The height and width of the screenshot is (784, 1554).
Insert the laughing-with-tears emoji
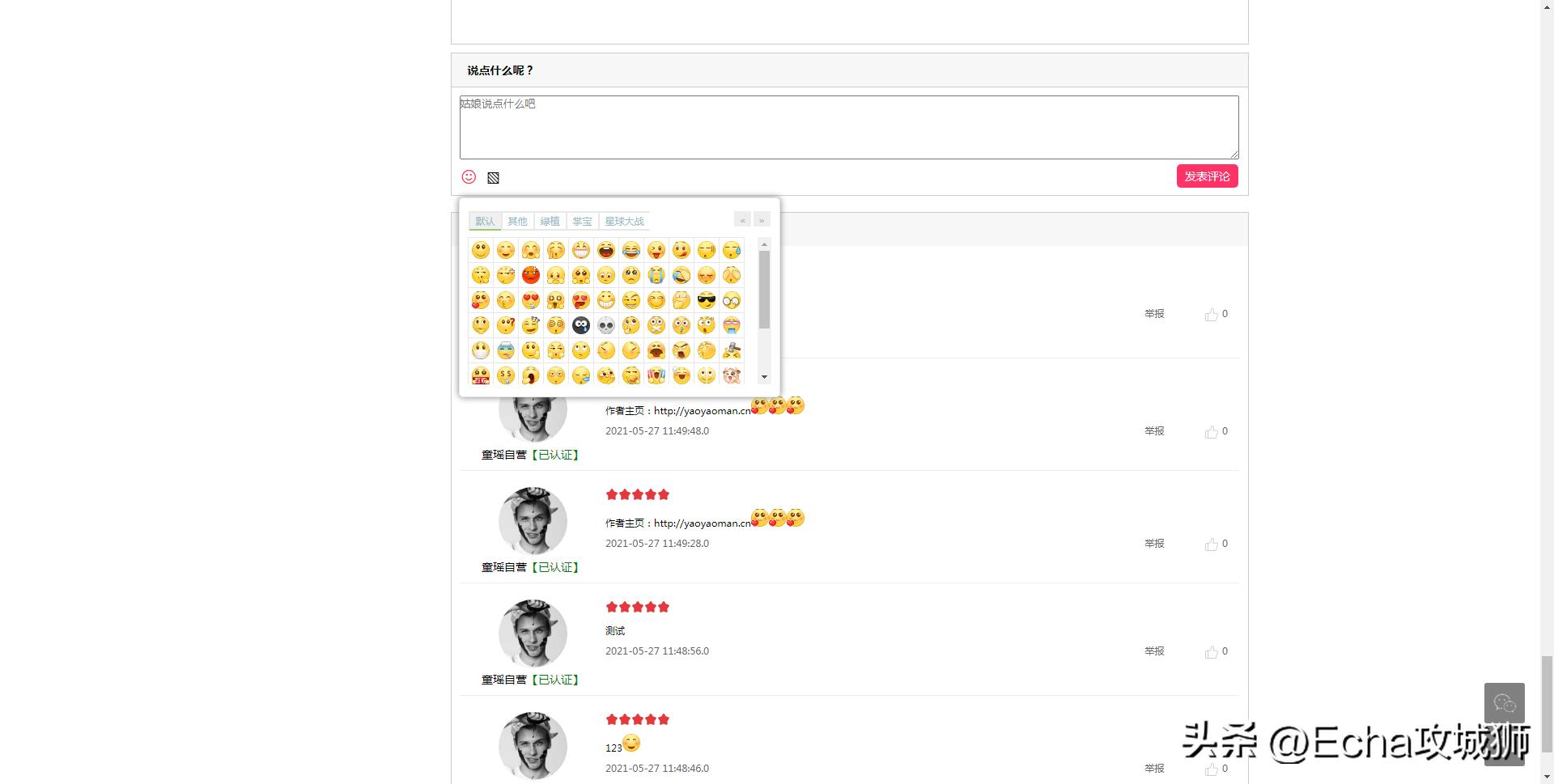click(x=631, y=251)
